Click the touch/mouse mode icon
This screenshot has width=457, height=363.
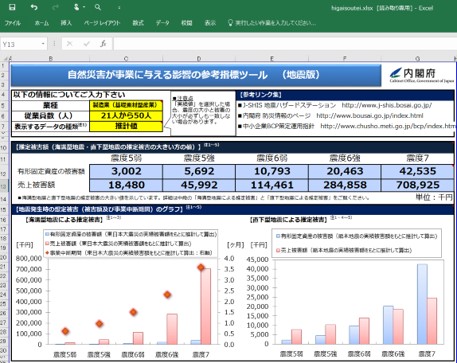point(77,7)
